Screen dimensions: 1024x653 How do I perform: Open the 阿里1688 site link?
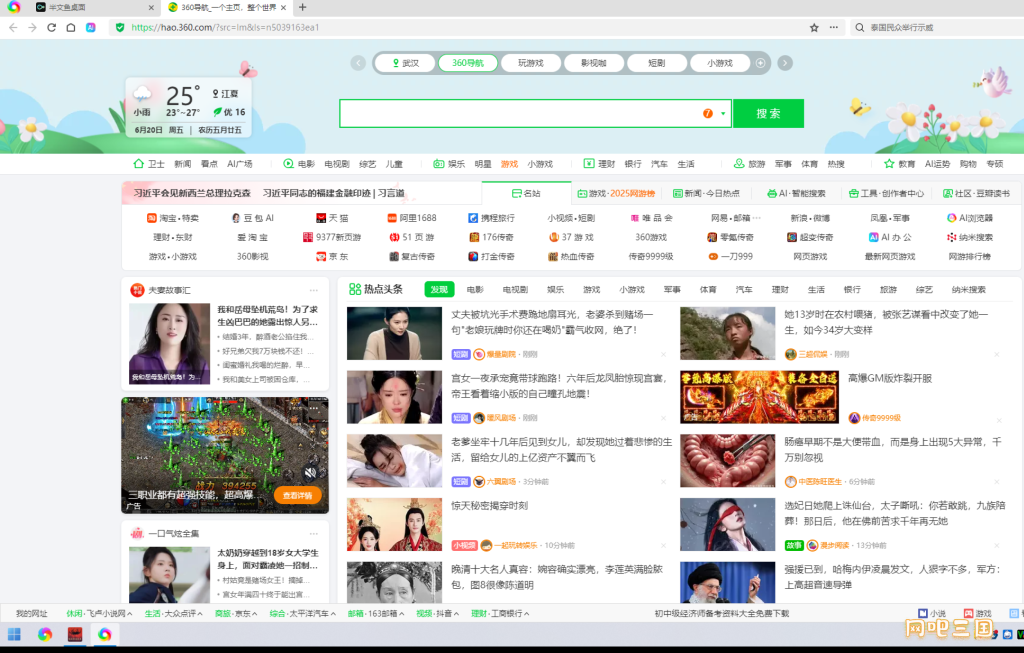point(412,218)
